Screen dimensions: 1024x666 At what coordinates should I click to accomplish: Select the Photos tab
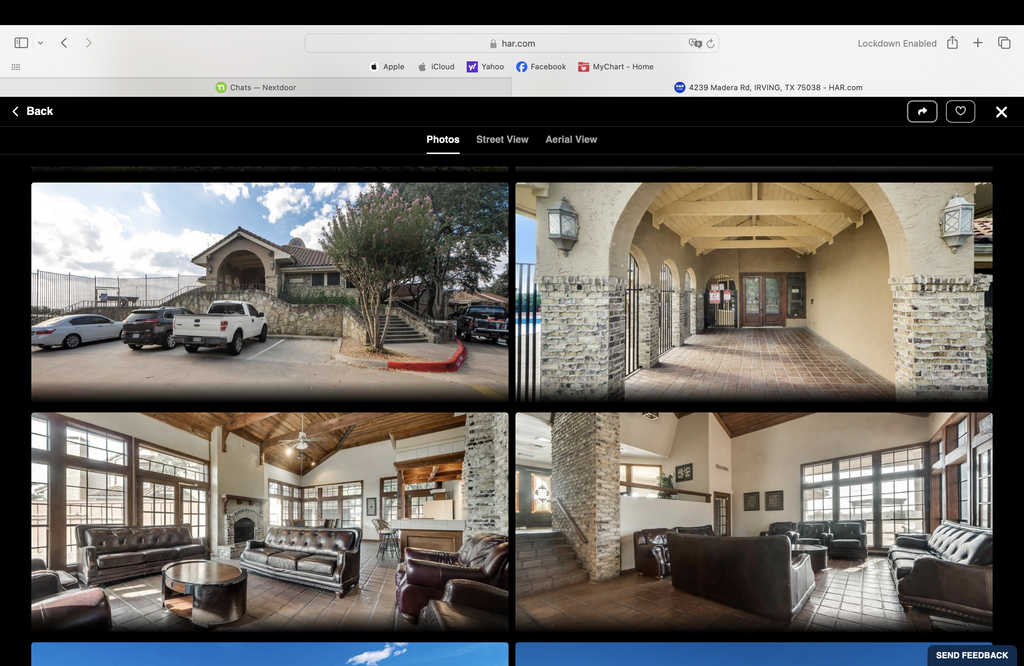[x=443, y=140]
